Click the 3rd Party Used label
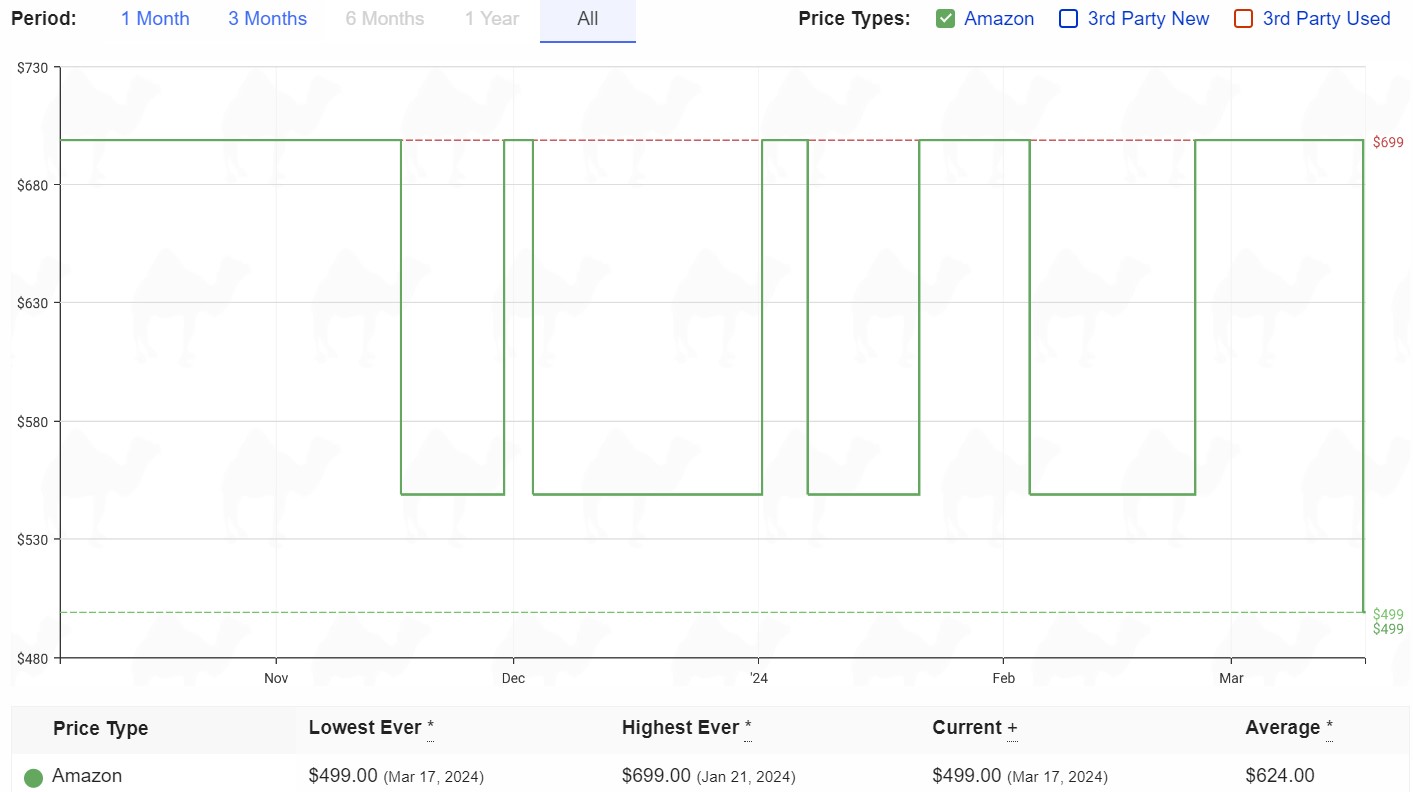This screenshot has height=792, width=1413. pyautogui.click(x=1326, y=19)
